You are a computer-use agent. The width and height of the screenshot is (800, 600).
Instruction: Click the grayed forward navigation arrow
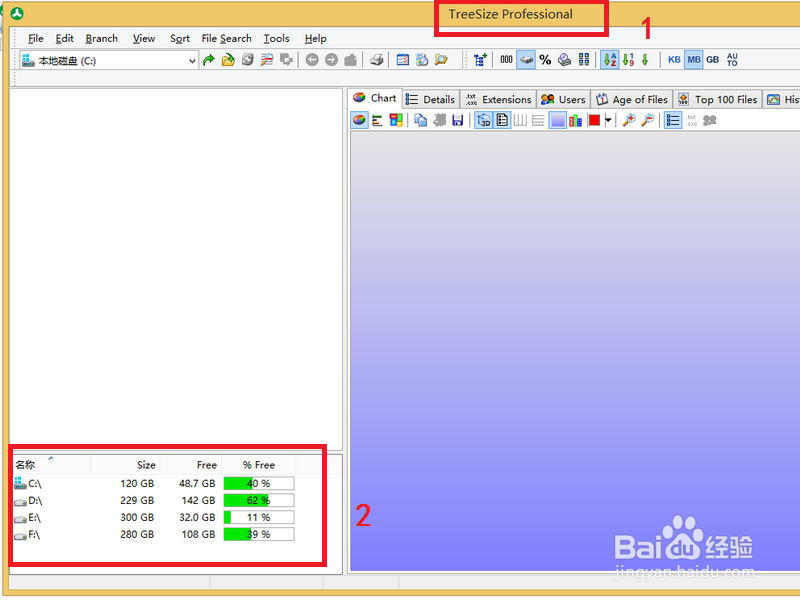(332, 60)
